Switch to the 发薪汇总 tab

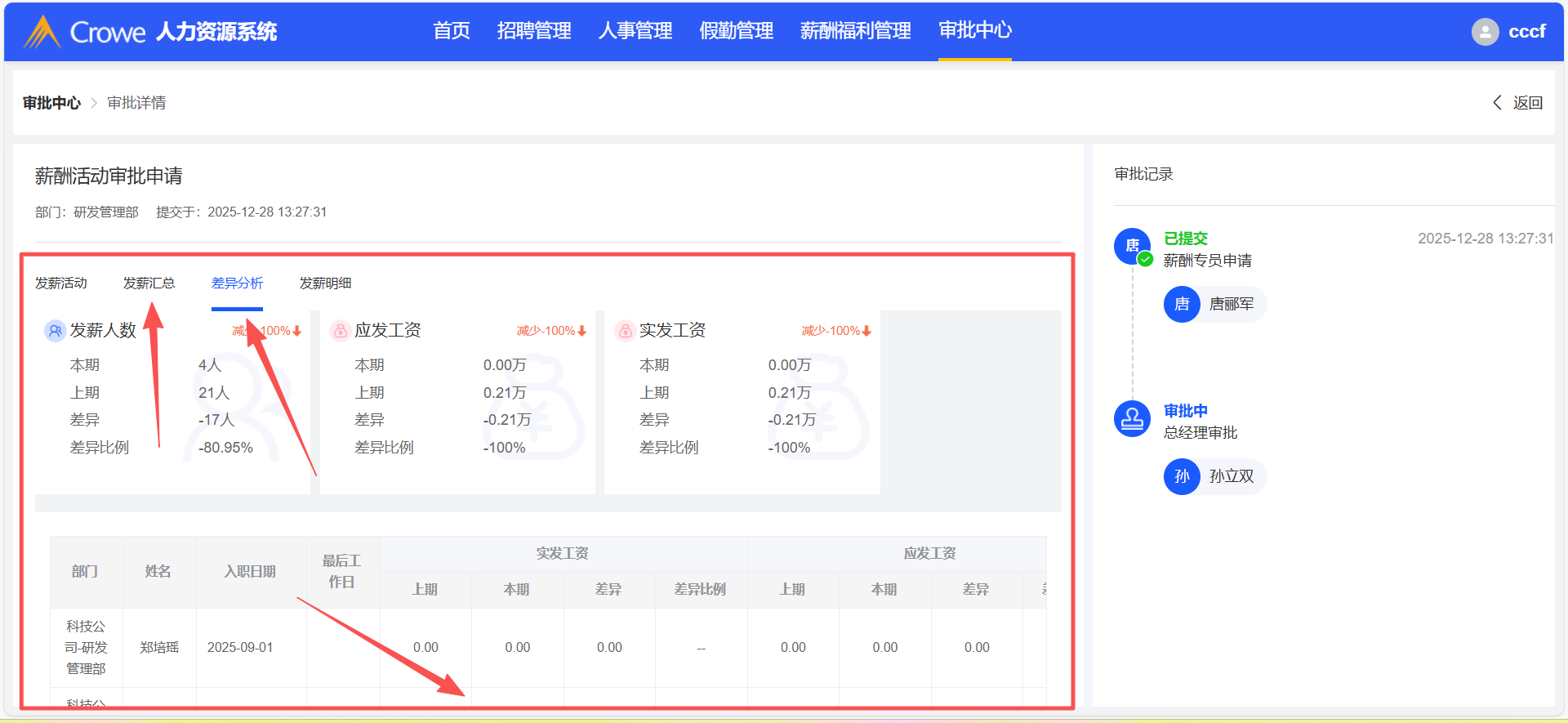(149, 283)
